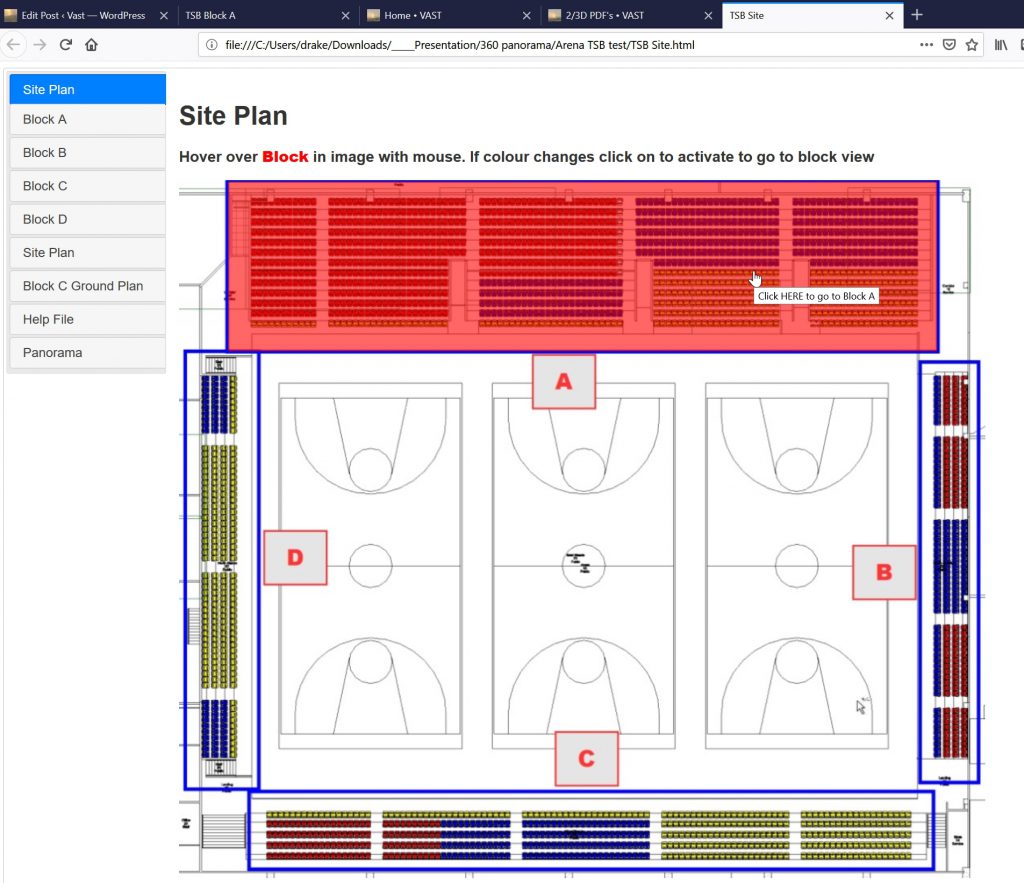Reload the current page
1024x883 pixels.
coord(66,45)
